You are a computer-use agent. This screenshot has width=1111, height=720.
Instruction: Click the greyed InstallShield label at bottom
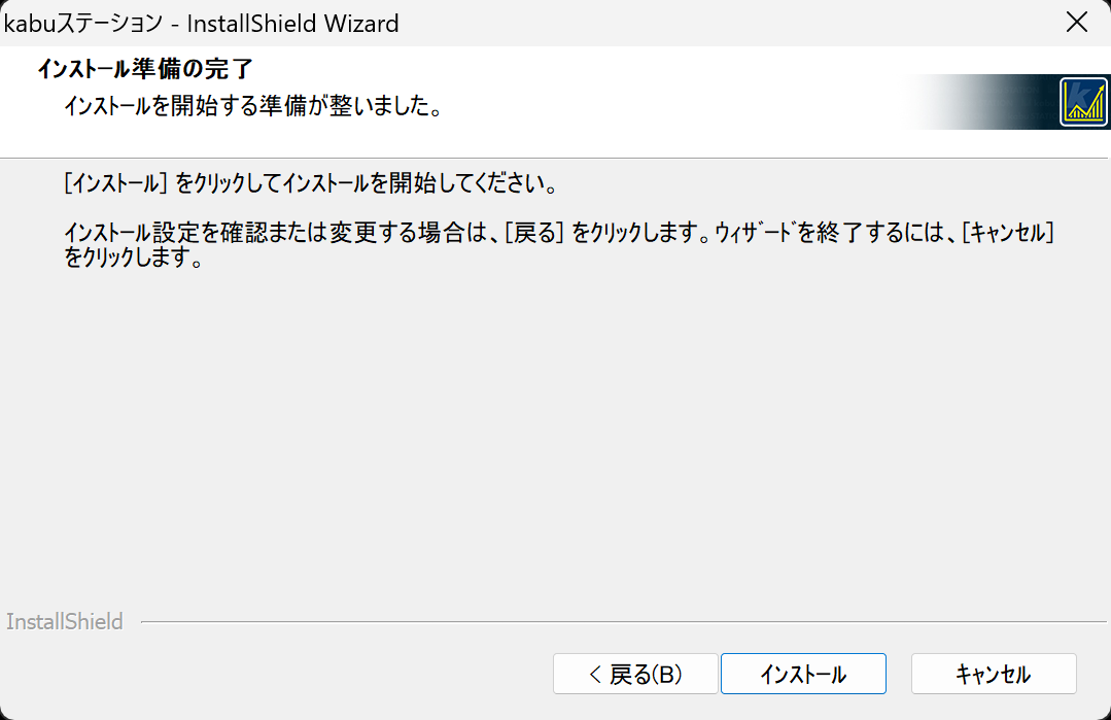64,621
